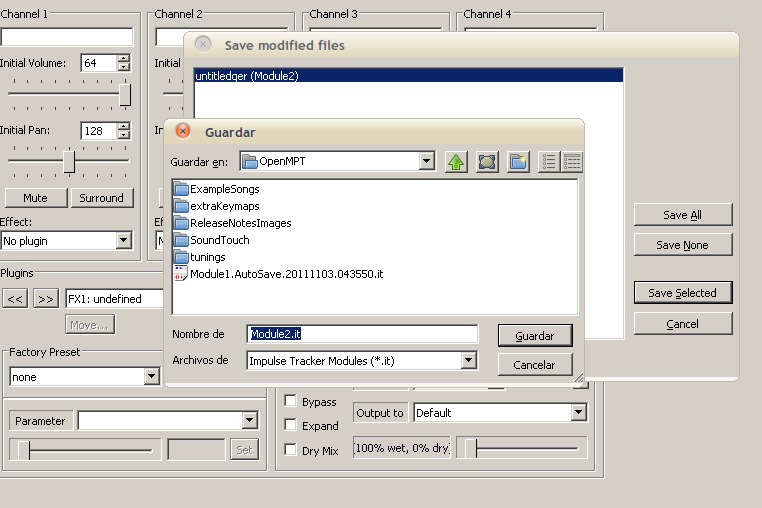Screen dimensions: 762x508
Task: Go to previous plugin with << button
Action: point(15,299)
